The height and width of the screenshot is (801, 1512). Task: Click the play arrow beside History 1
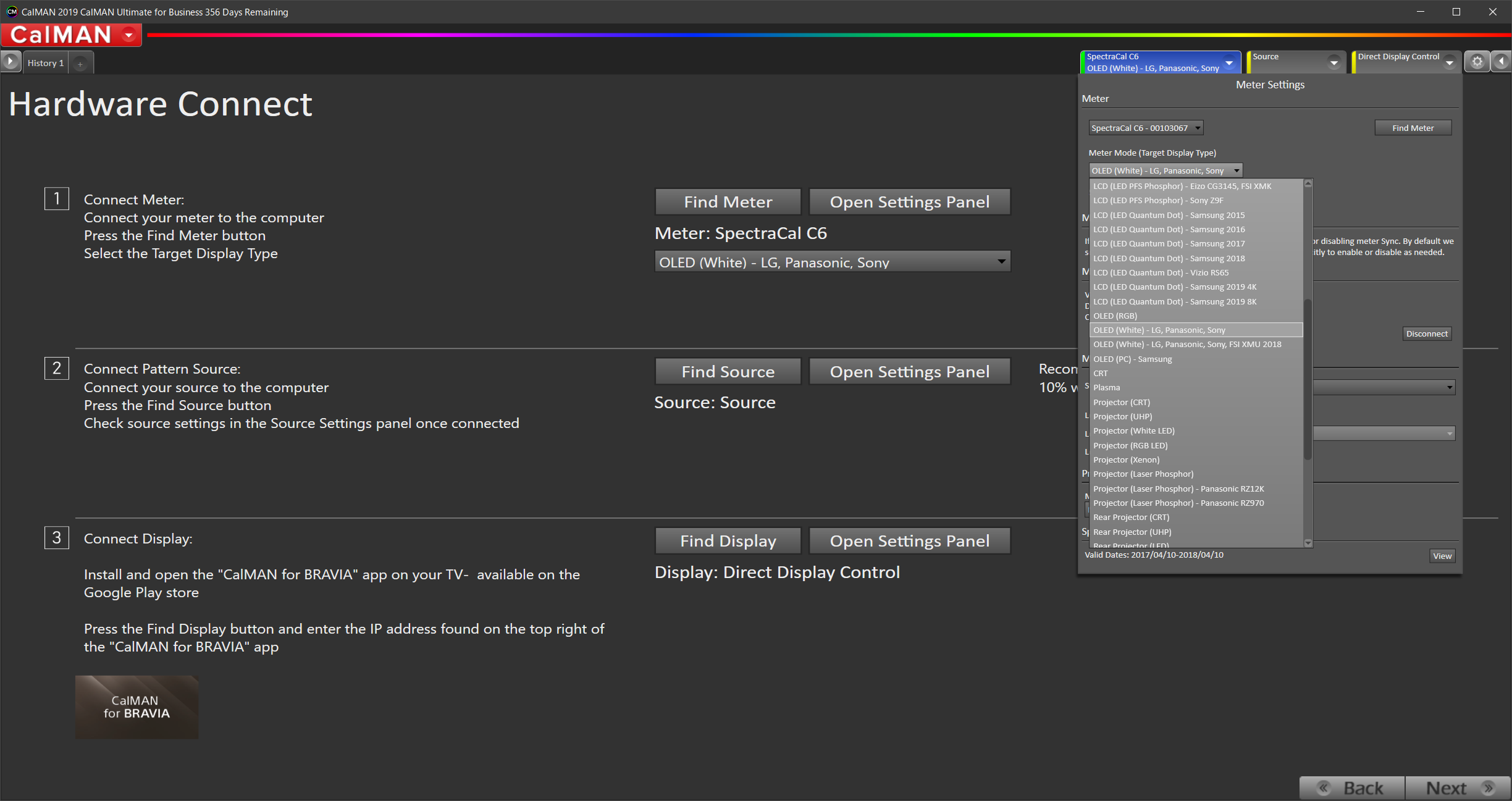tap(10, 62)
